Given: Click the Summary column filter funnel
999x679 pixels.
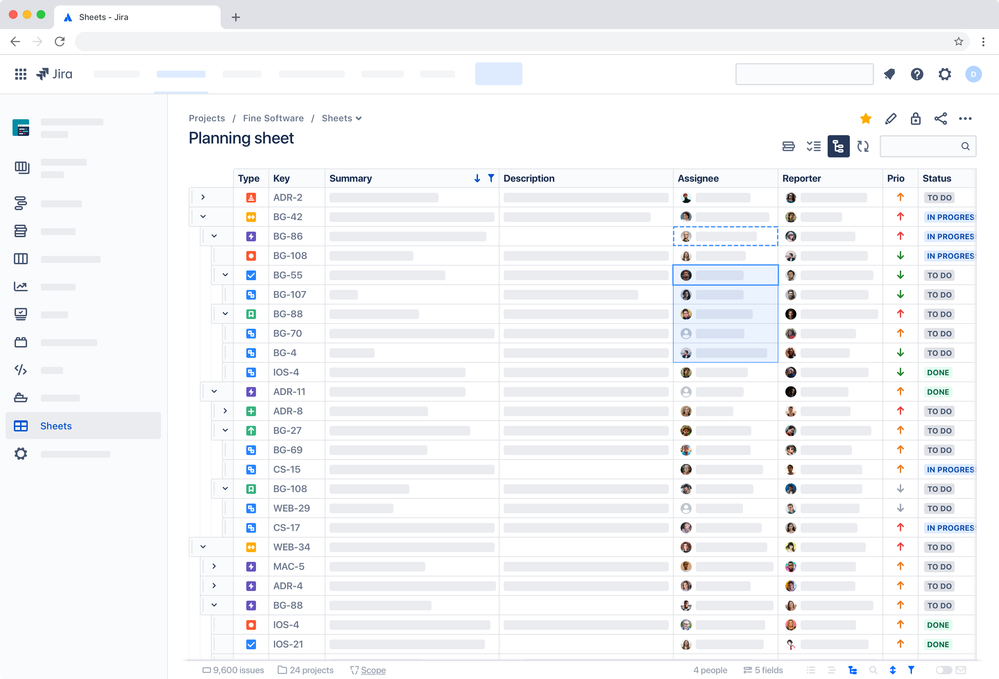Looking at the screenshot, I should tap(491, 178).
